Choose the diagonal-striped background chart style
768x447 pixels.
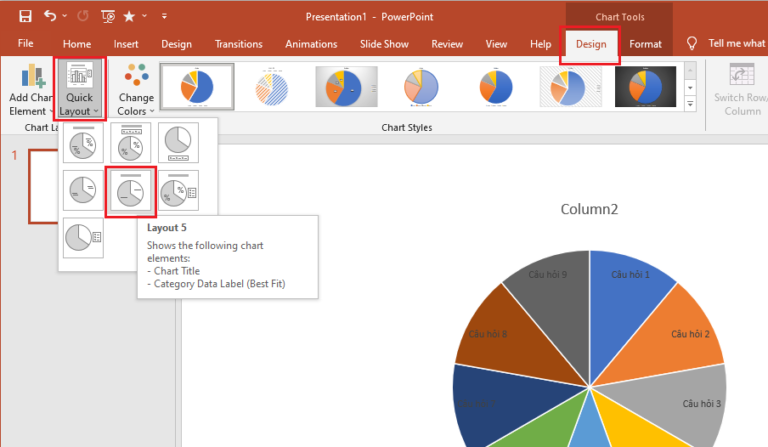click(x=570, y=87)
